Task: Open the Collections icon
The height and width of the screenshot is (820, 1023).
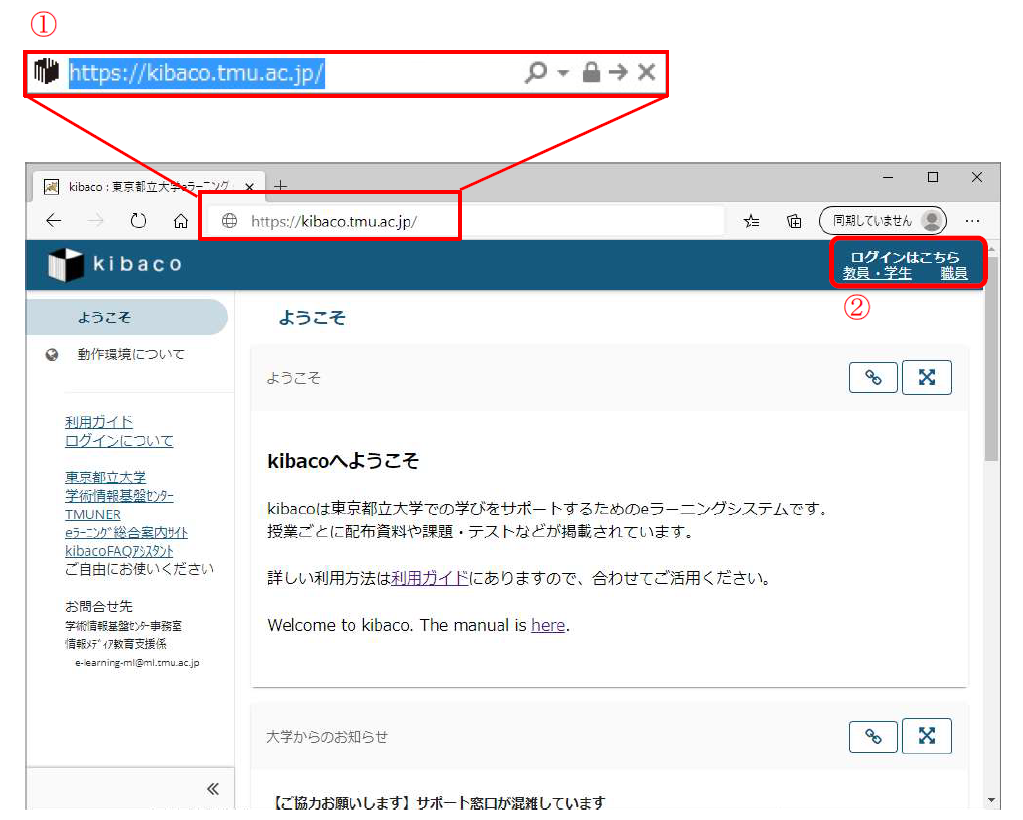Action: coord(794,221)
